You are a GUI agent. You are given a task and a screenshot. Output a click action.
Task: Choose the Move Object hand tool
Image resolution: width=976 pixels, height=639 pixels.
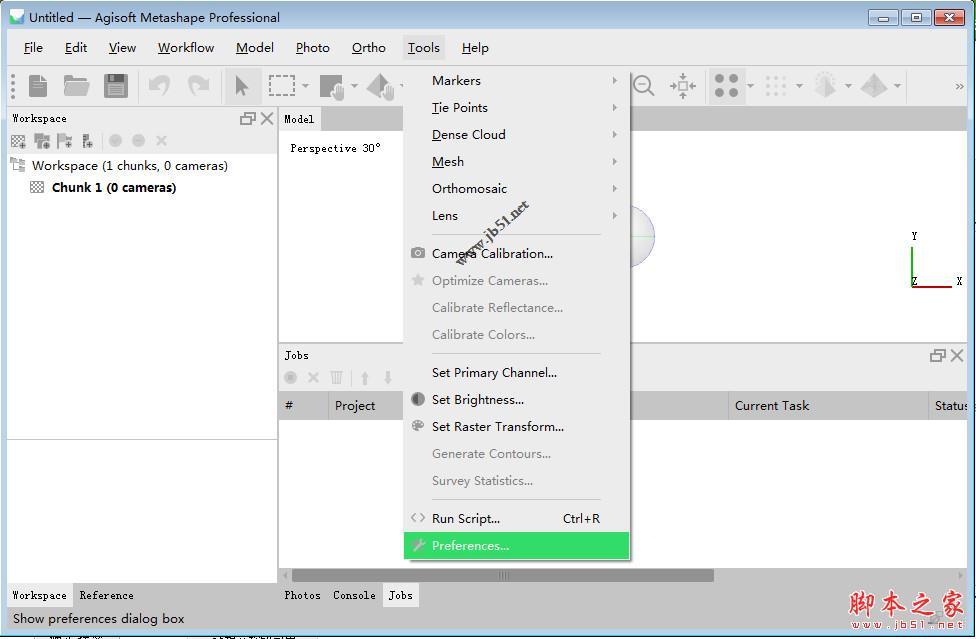click(380, 86)
